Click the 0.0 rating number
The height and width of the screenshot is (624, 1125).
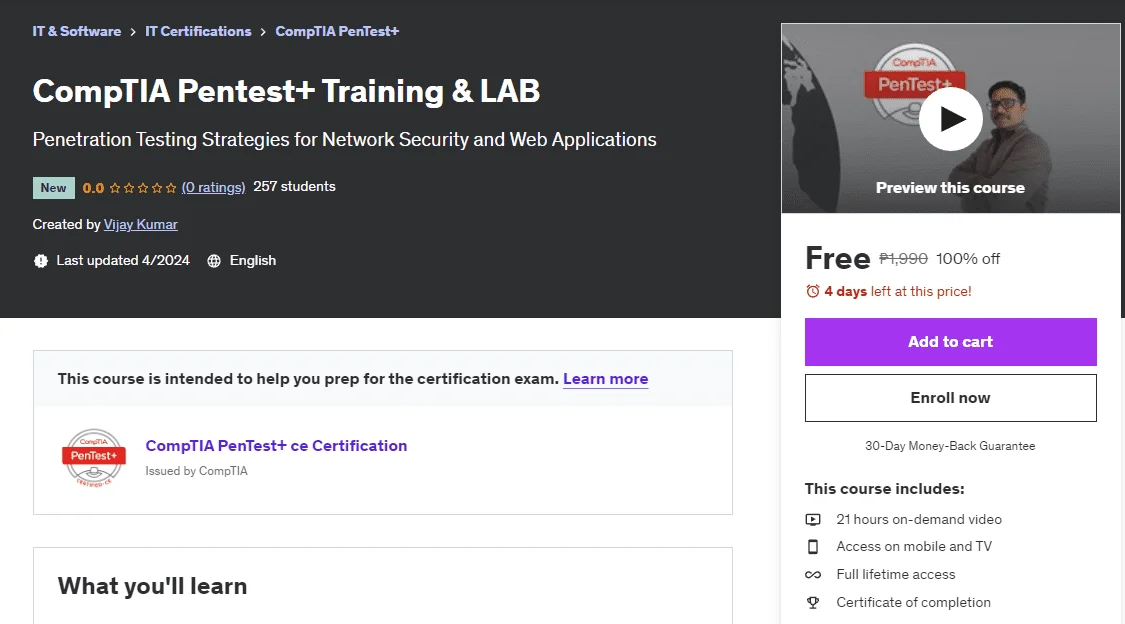coord(93,188)
